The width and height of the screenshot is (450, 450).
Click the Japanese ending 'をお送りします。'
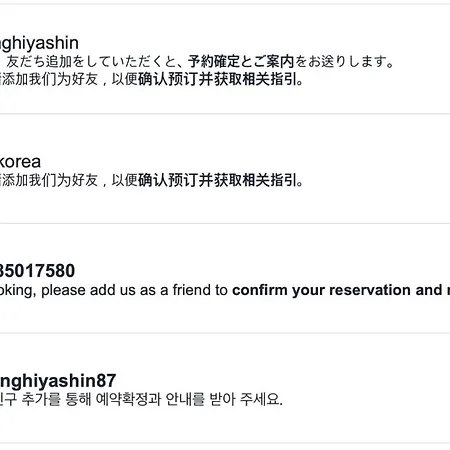[344, 62]
